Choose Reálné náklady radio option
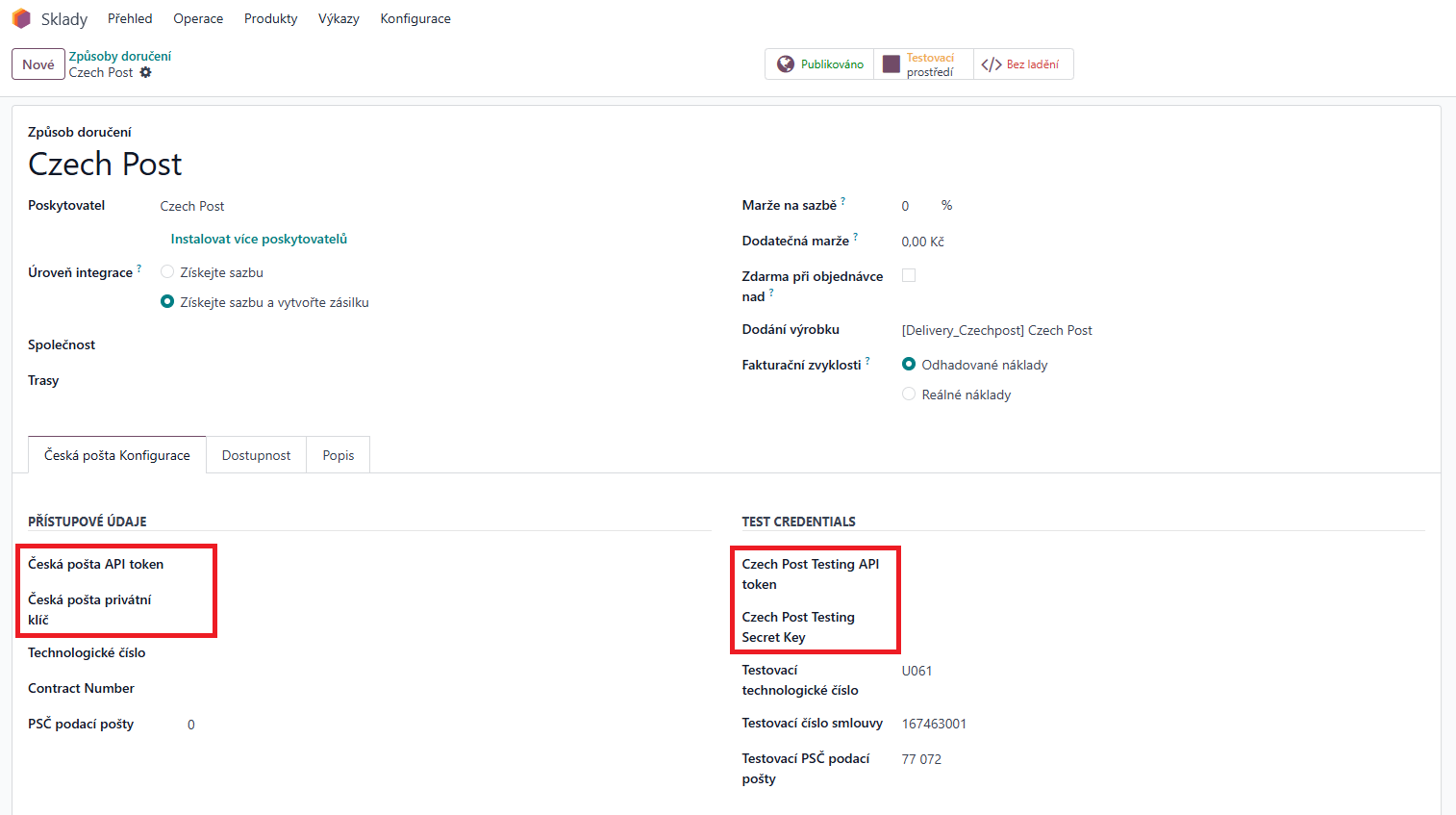Screen dimensions: 1456x815 pyautogui.click(x=909, y=395)
